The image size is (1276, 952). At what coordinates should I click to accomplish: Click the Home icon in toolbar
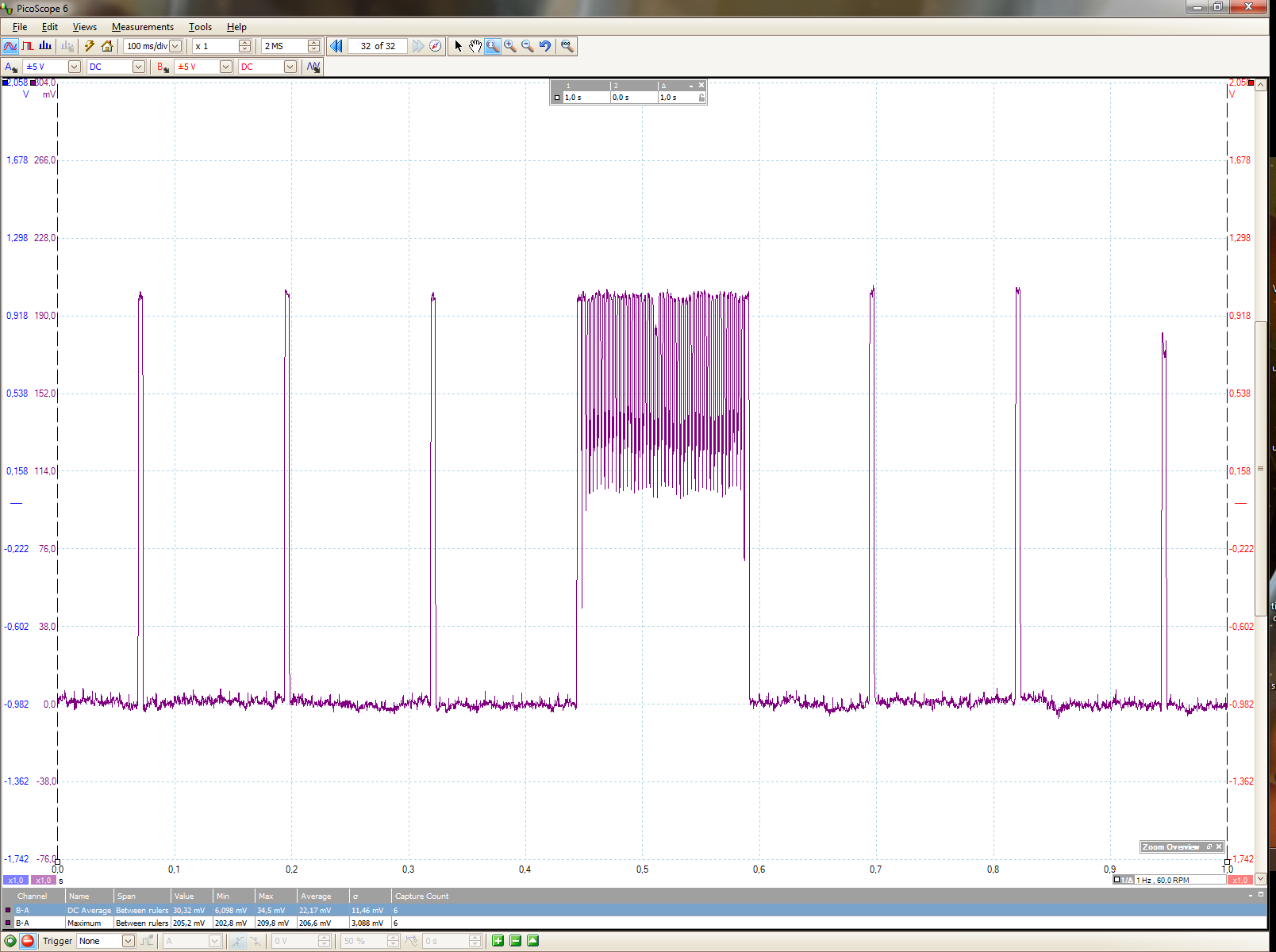(x=107, y=46)
